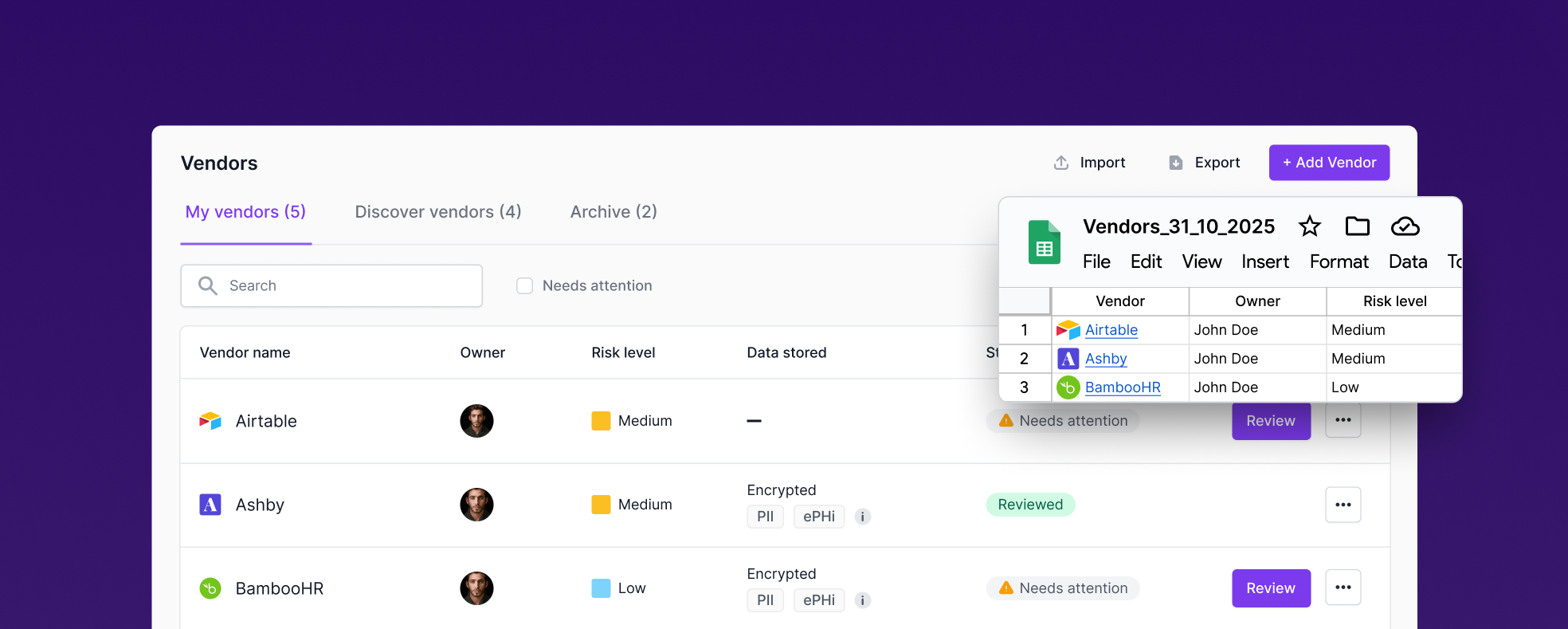The image size is (1568, 629).
Task: Click Review button for Airtable
Action: pos(1271,421)
